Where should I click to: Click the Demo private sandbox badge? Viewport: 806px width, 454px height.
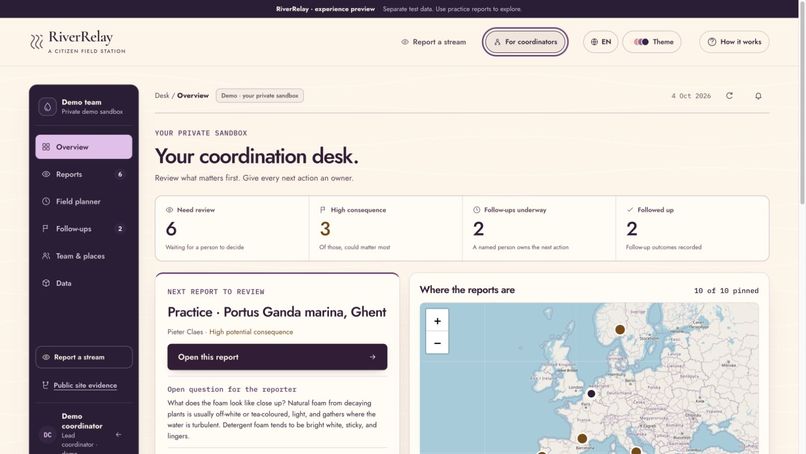260,96
